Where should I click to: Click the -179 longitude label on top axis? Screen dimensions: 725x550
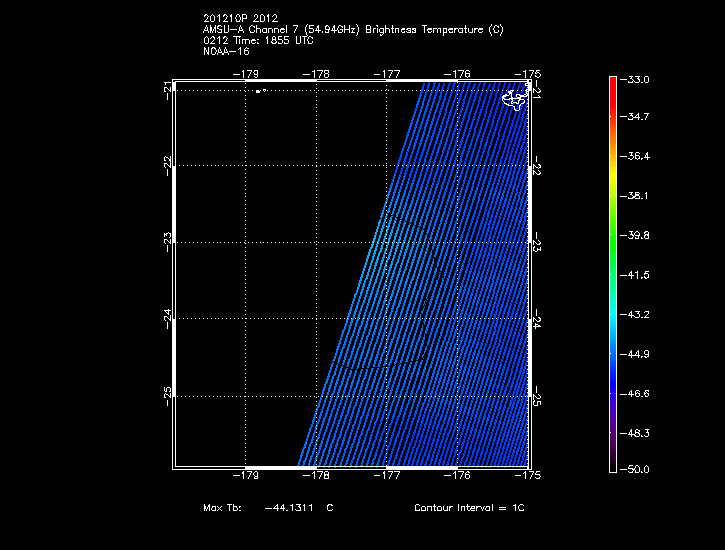tap(246, 73)
